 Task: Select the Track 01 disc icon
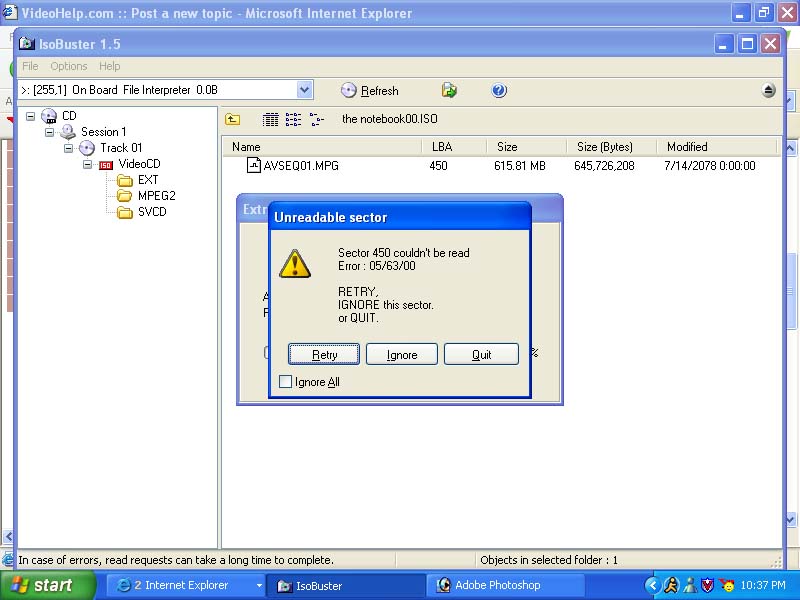[87, 148]
